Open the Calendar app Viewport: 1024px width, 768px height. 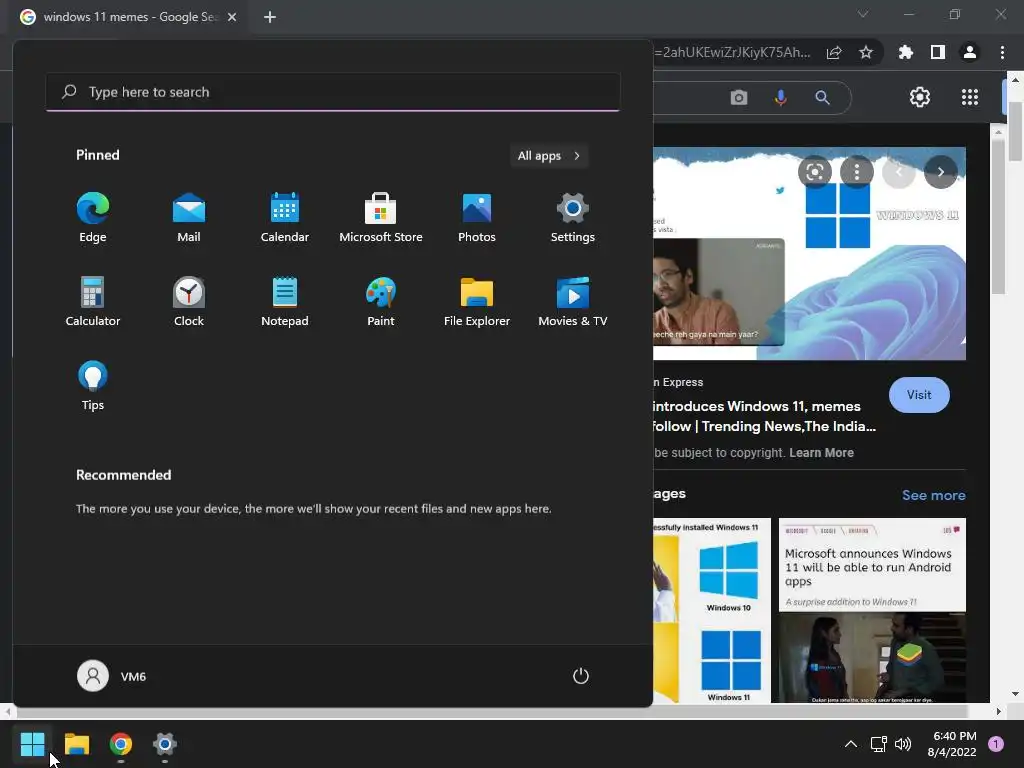pyautogui.click(x=285, y=217)
